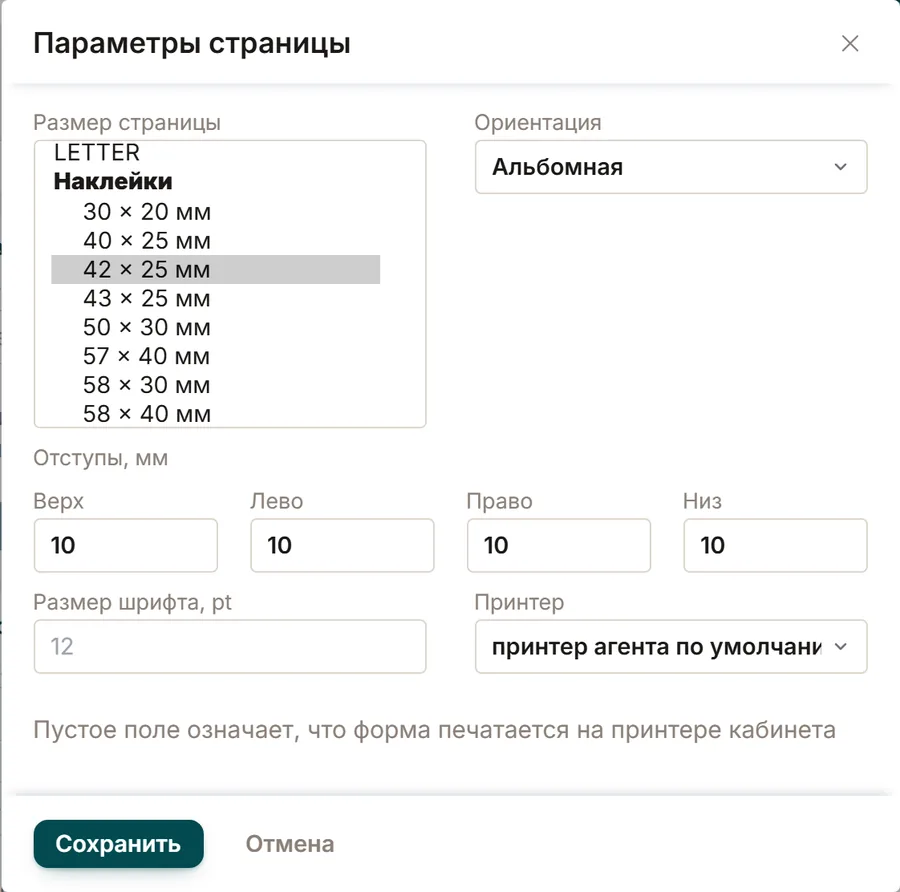Choose the 40 × 25 мм sticker size
The width and height of the screenshot is (900, 892).
point(215,241)
